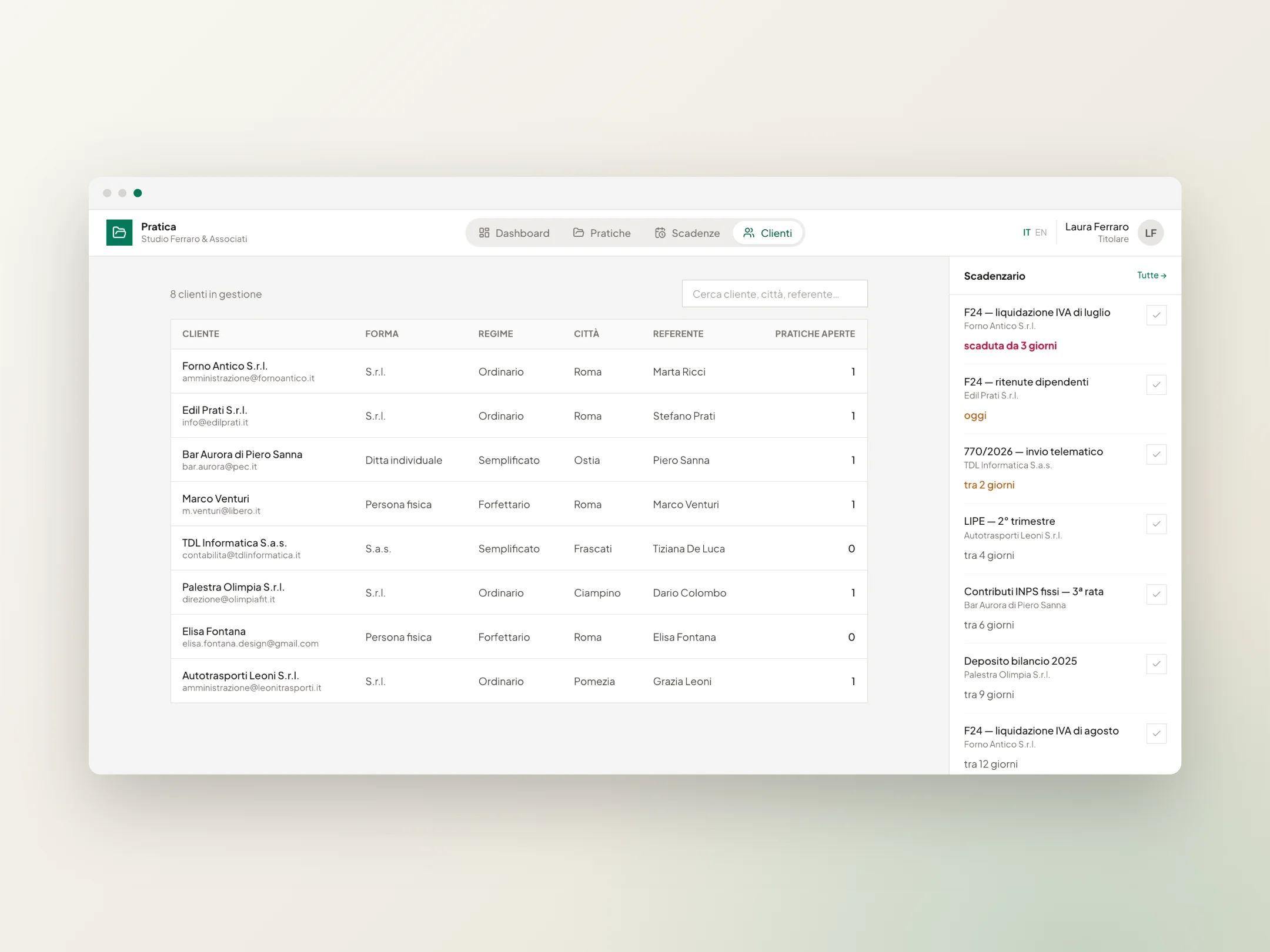Viewport: 1270px width, 952px height.
Task: Click 'scaduta da 3 giorni' status
Action: [x=1010, y=346]
